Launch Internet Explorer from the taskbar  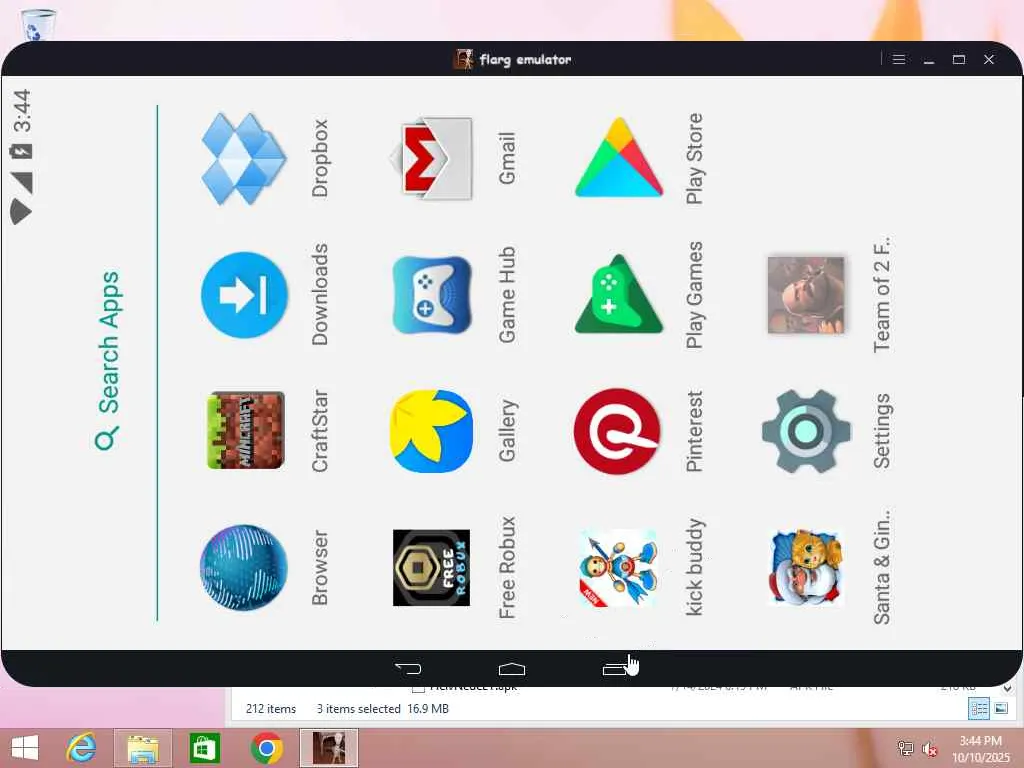82,748
